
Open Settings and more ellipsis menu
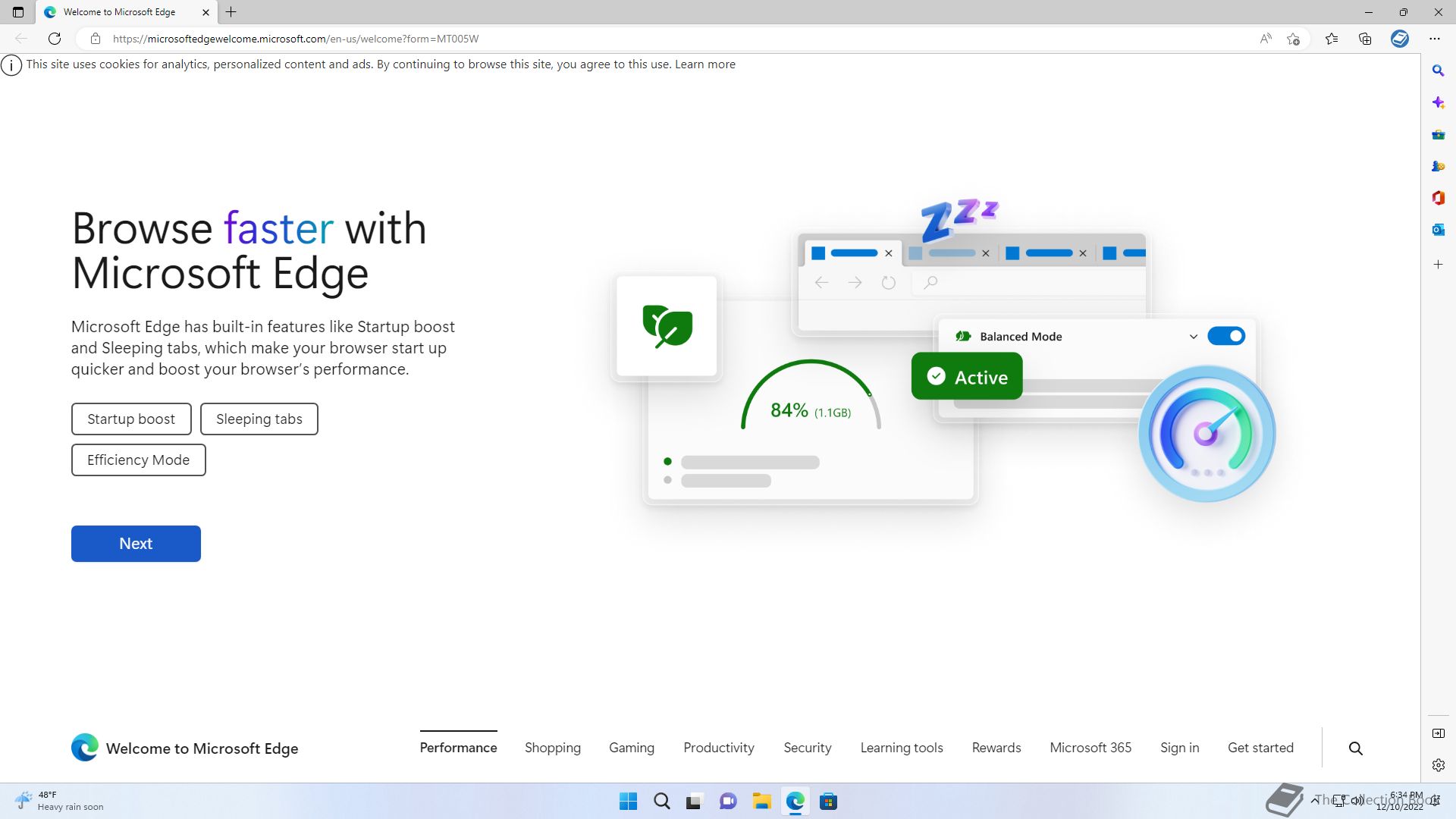(x=1435, y=39)
